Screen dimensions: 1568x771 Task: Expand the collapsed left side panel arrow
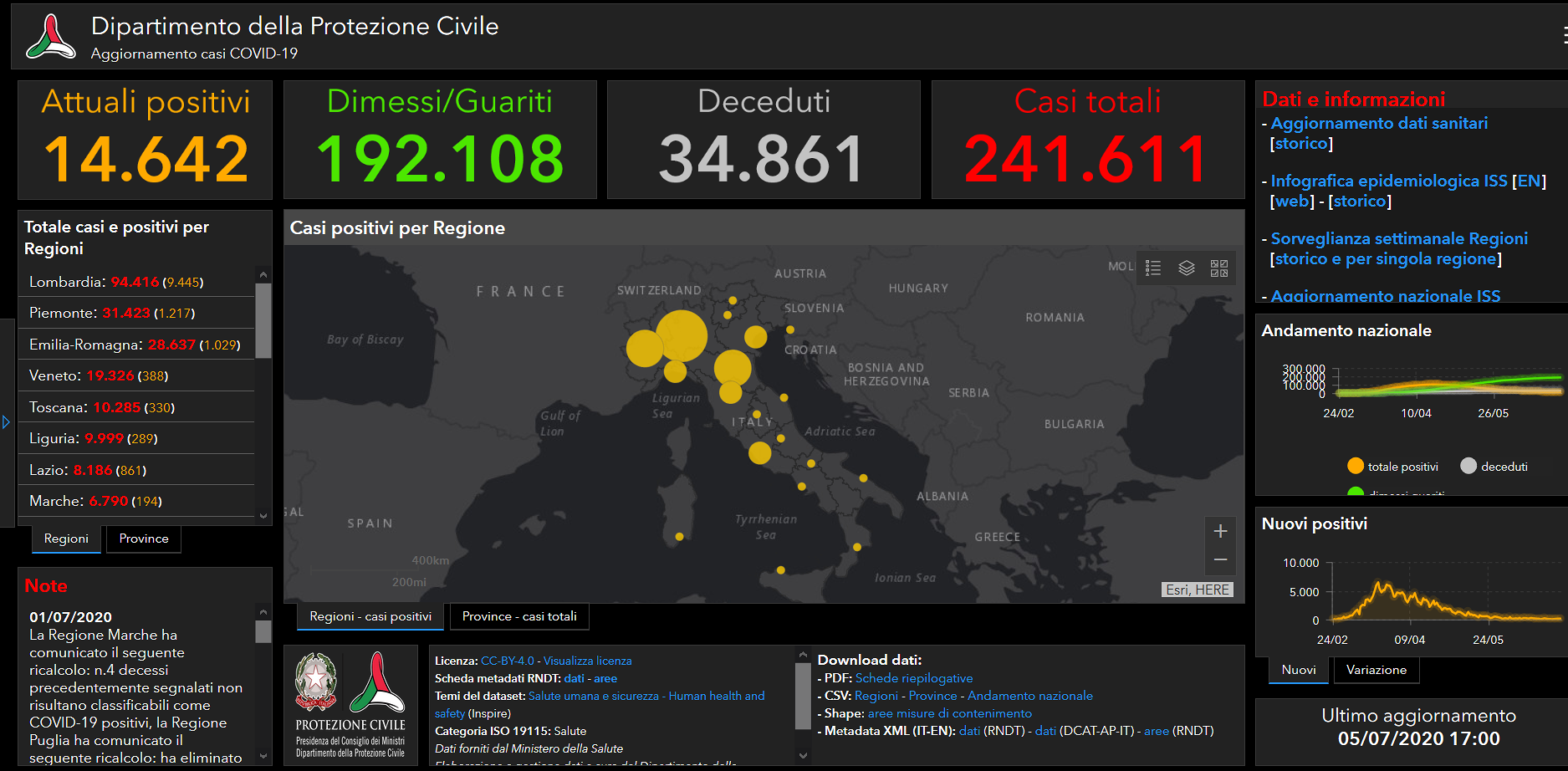[x=7, y=422]
